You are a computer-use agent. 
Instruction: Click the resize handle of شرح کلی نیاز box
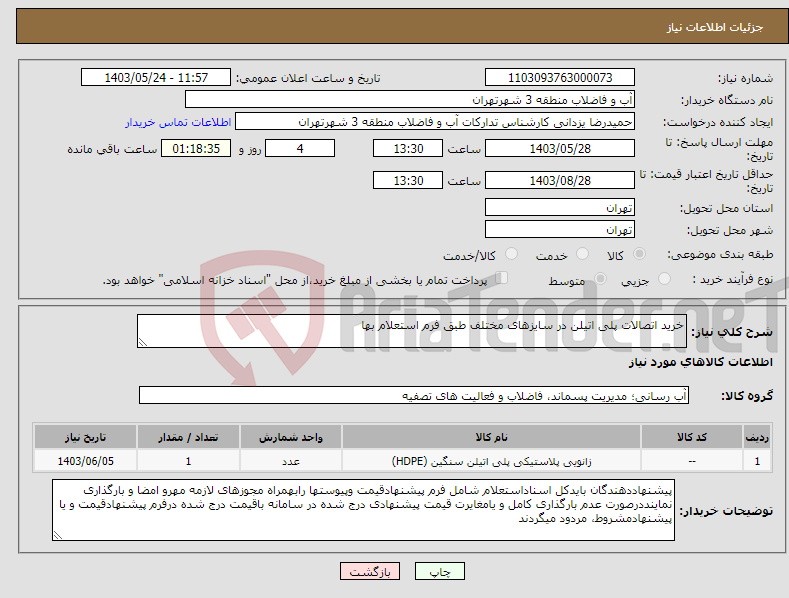pyautogui.click(x=143, y=342)
